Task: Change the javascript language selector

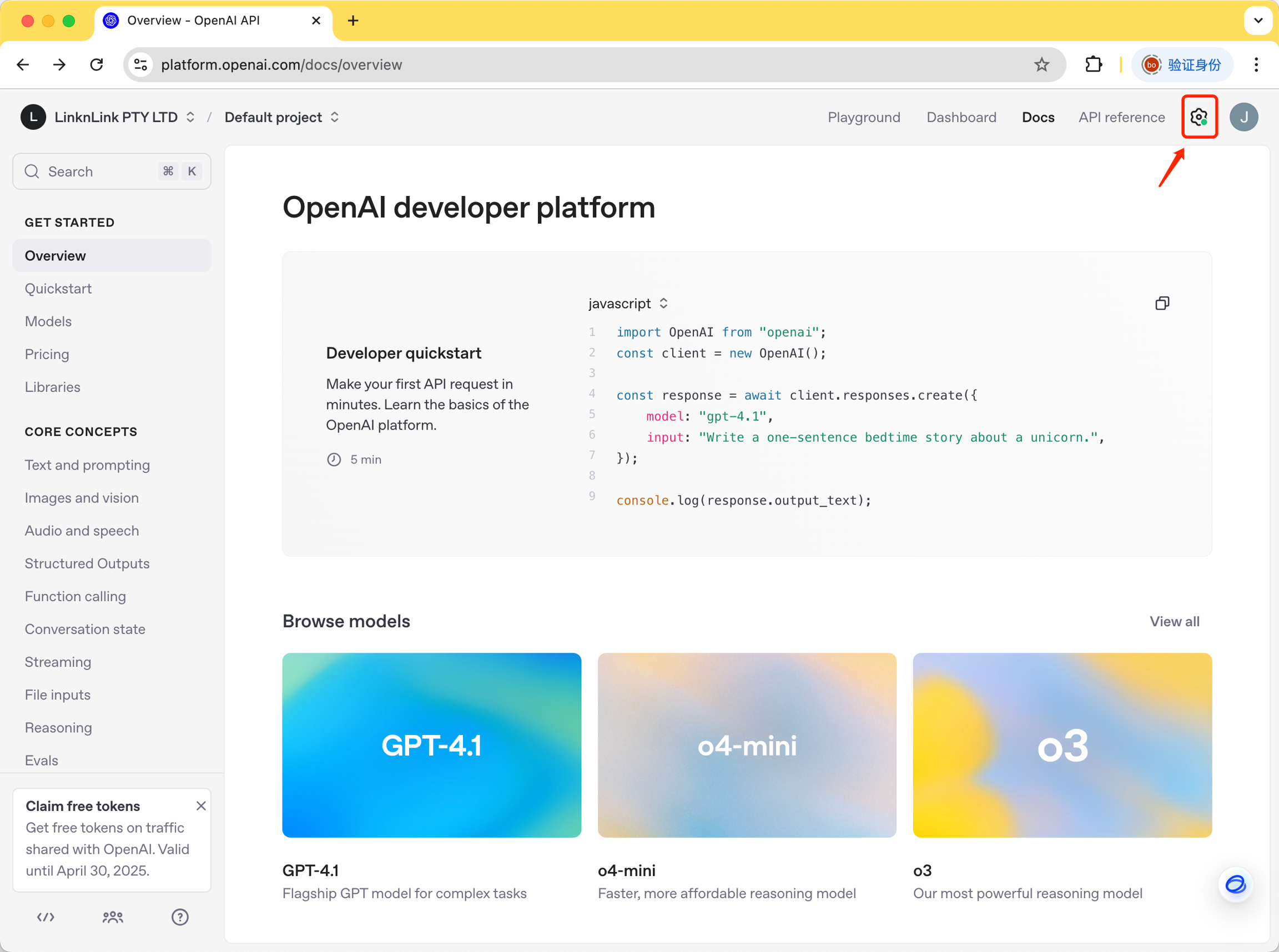Action: point(627,303)
